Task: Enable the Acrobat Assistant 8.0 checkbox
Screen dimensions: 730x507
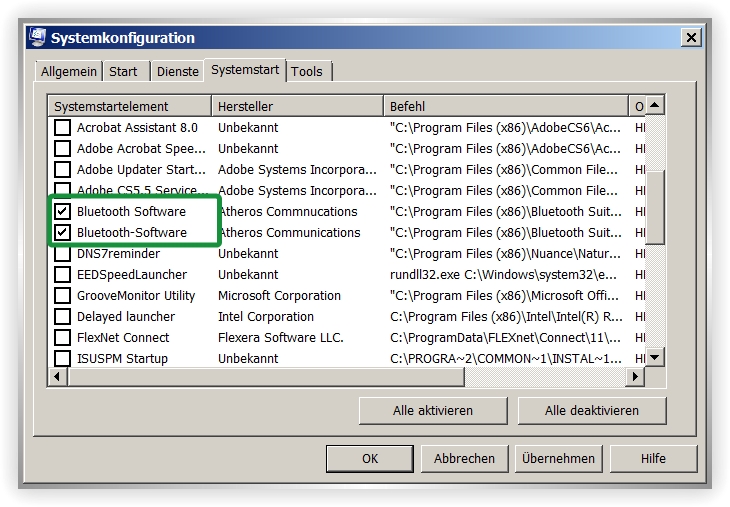Action: [63, 128]
